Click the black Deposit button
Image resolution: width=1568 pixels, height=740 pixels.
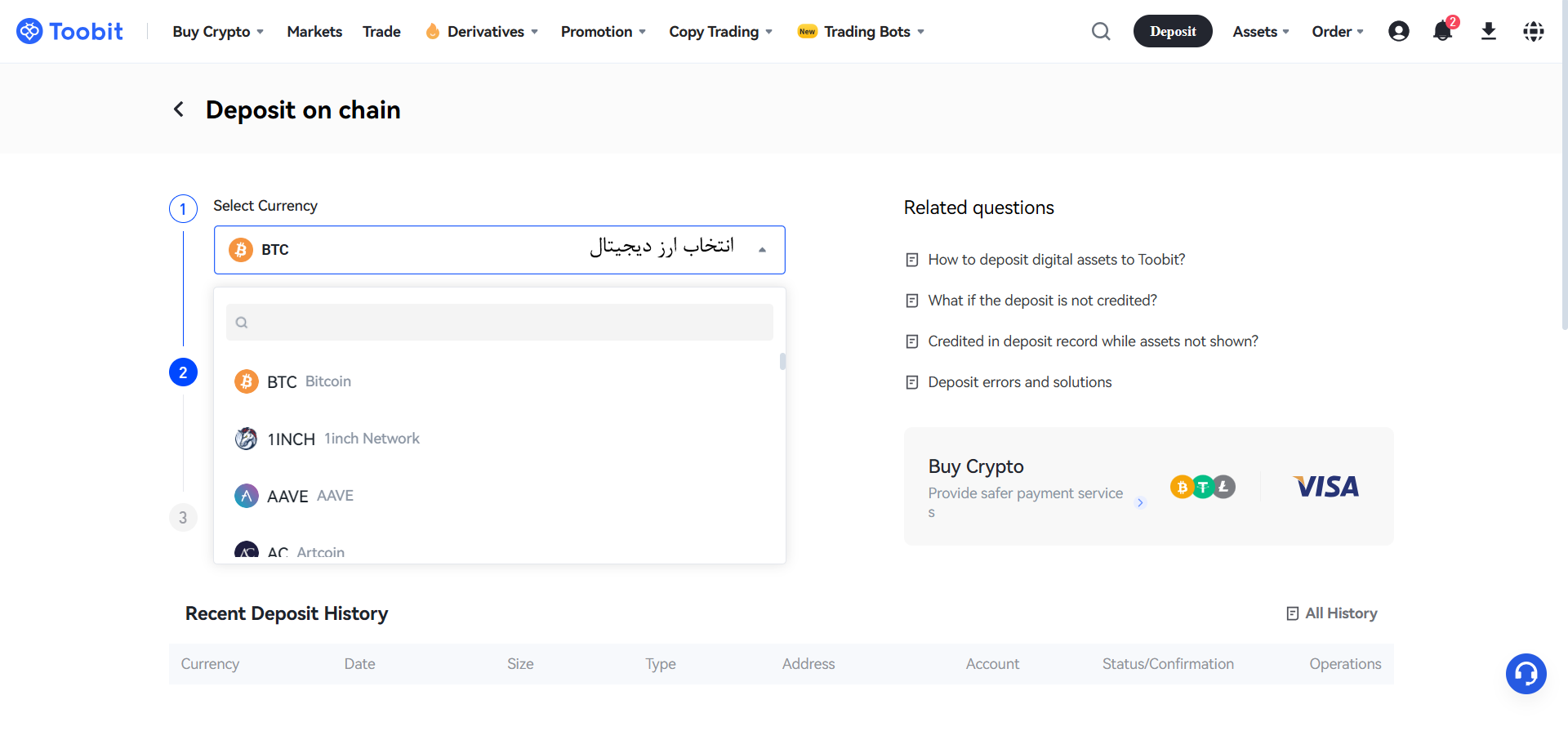[x=1173, y=31]
